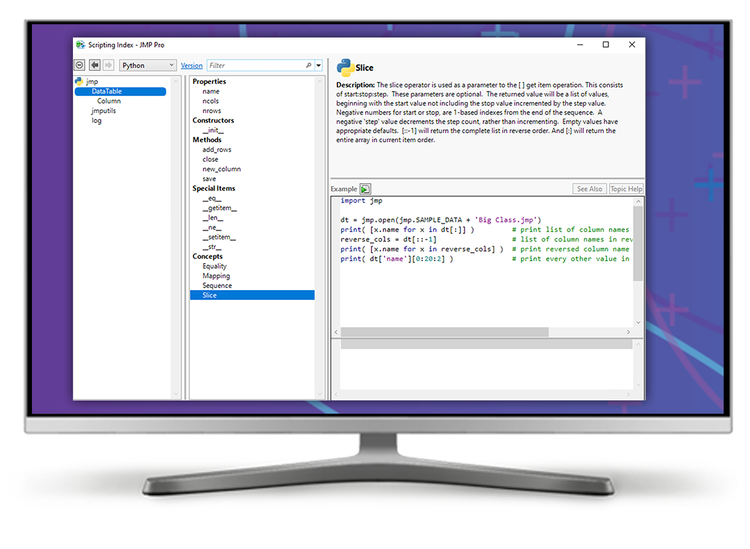The width and height of the screenshot is (750, 549).
Task: Select the name property
Action: (x=211, y=91)
